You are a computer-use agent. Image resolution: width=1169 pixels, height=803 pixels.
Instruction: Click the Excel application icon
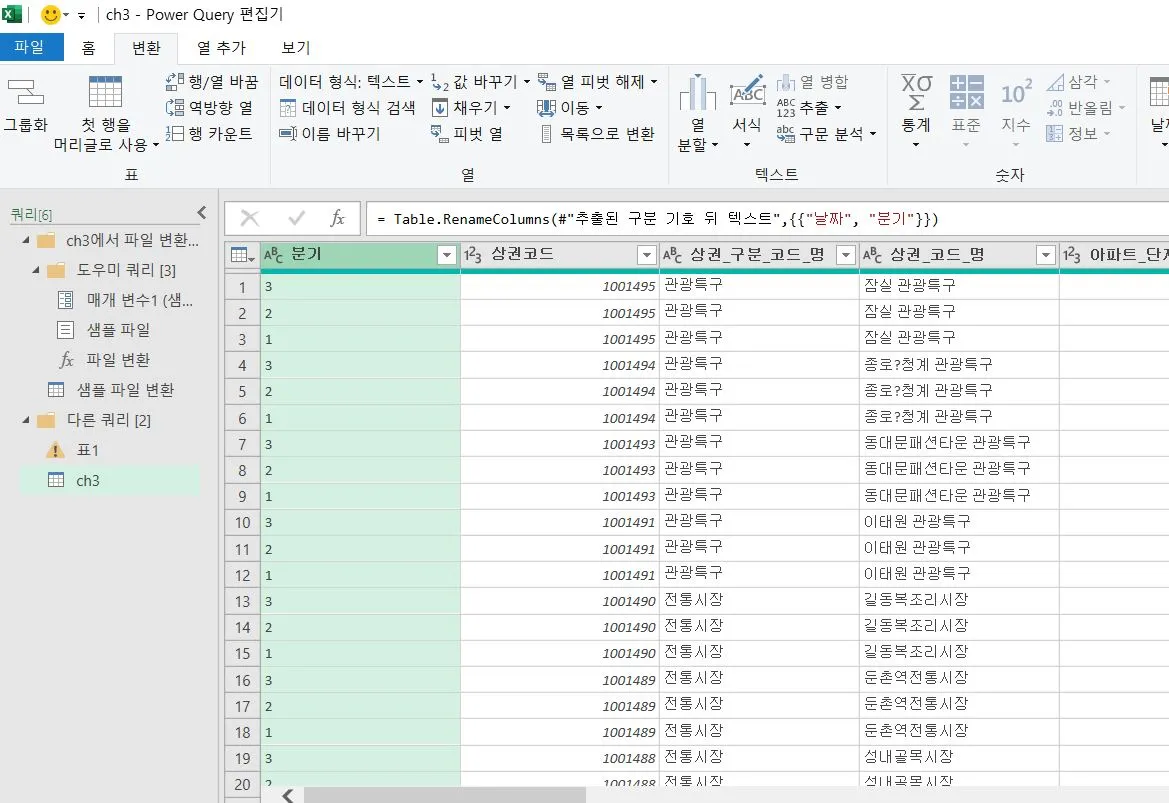point(12,13)
